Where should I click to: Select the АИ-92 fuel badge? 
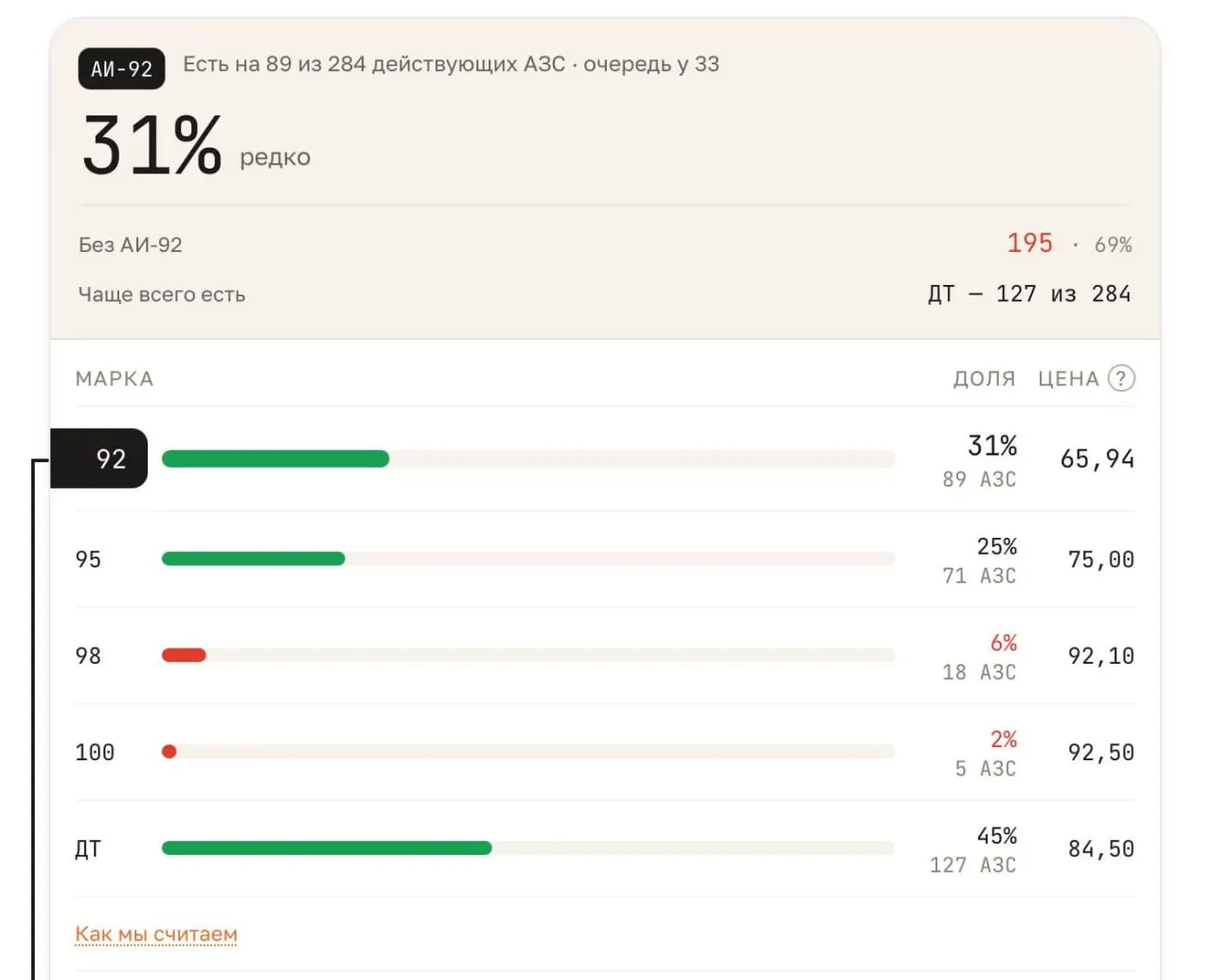pos(121,69)
